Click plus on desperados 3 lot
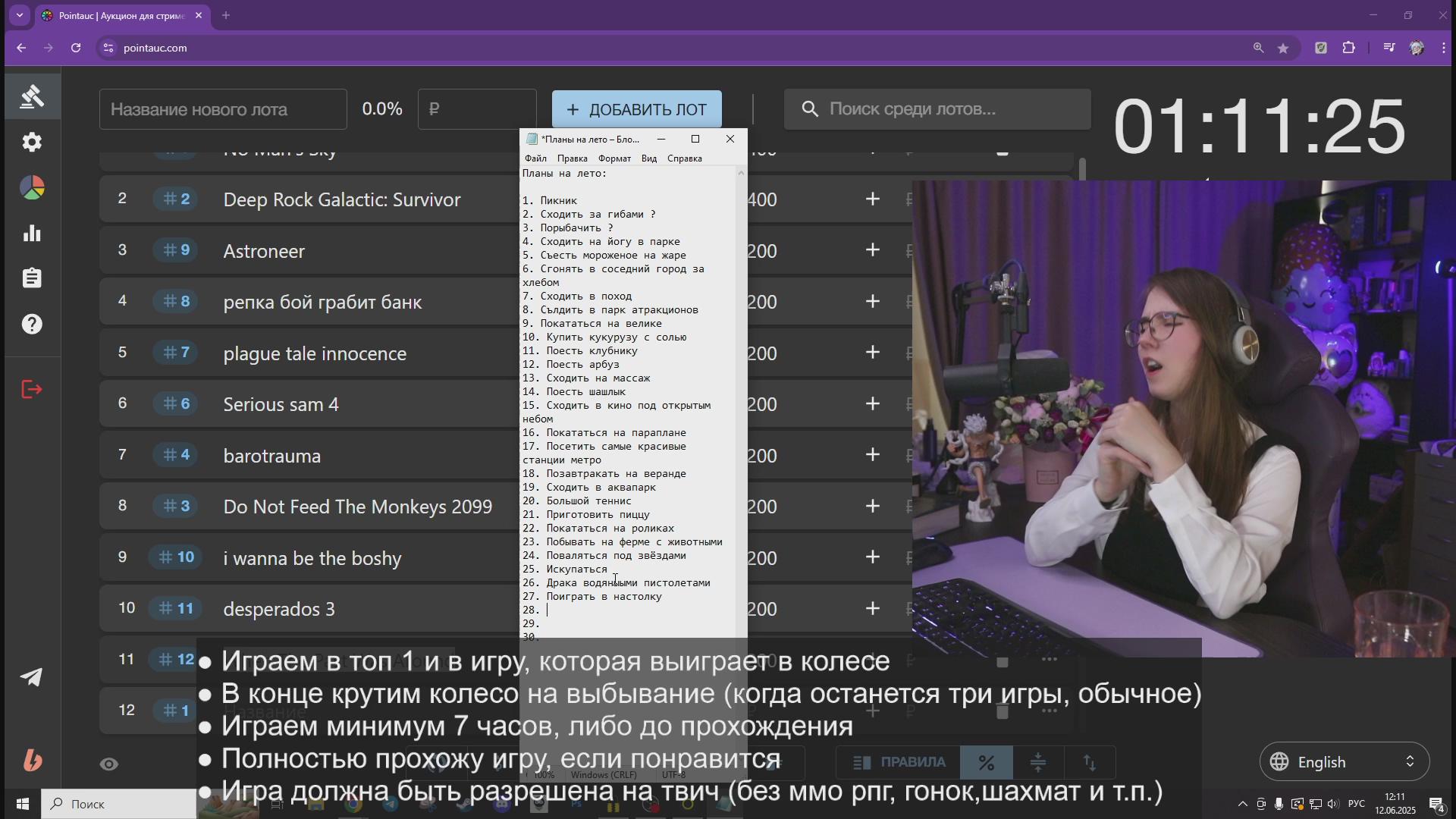 [x=873, y=608]
